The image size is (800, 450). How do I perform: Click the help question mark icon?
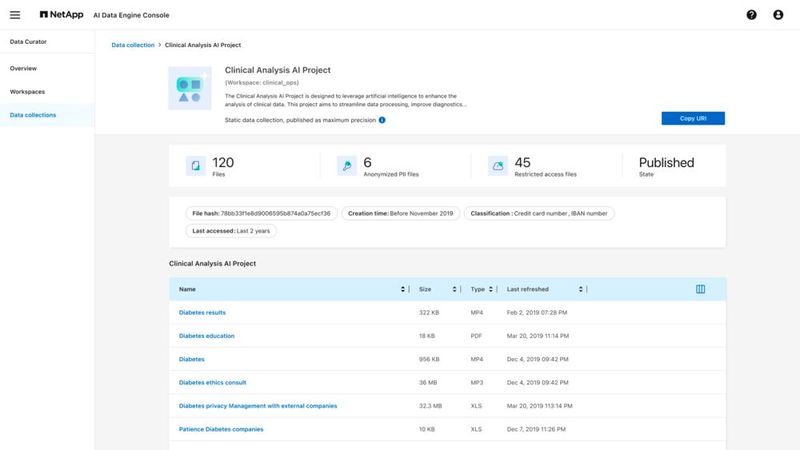coord(752,15)
